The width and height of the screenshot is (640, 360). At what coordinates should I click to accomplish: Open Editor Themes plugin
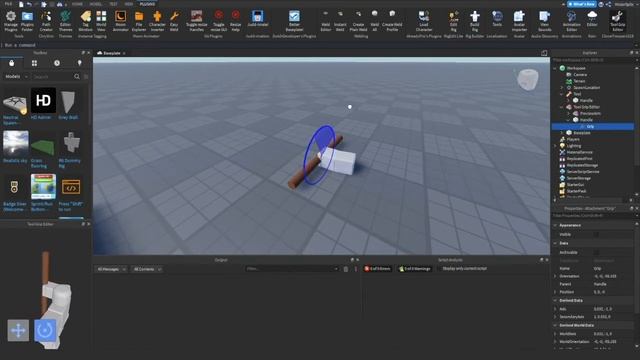[x=65, y=21]
